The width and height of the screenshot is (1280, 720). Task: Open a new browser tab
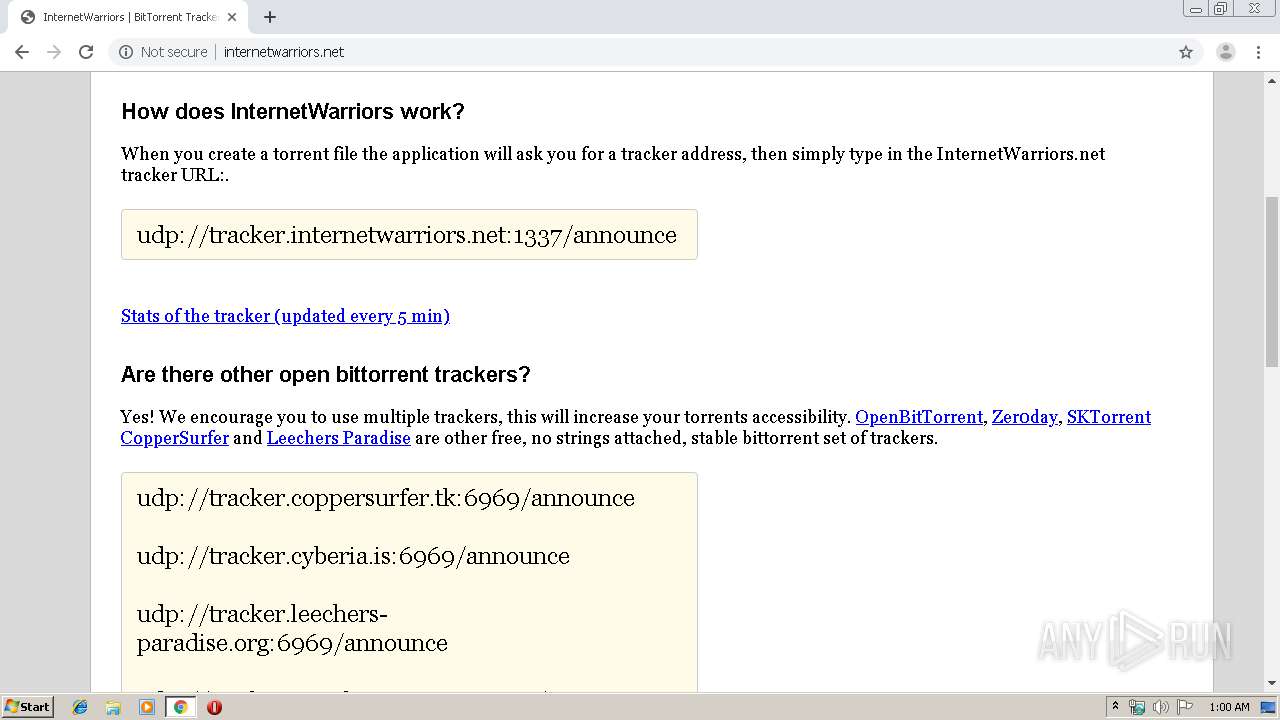270,17
